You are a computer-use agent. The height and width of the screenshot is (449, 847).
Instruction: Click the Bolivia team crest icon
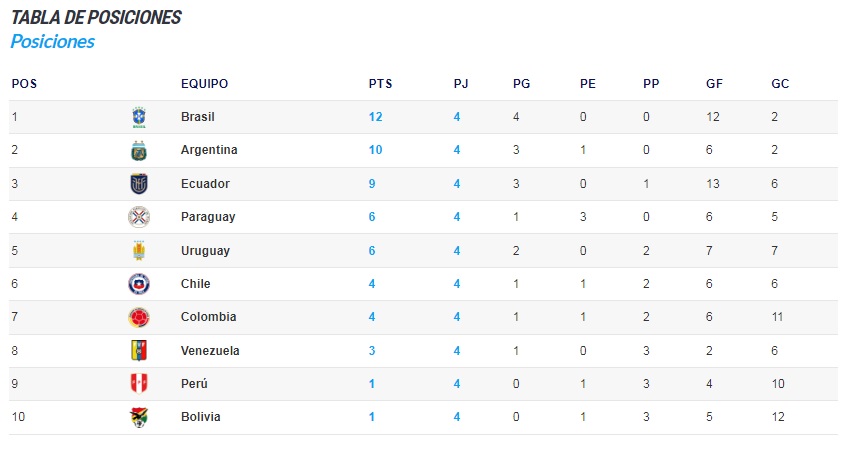(x=139, y=417)
